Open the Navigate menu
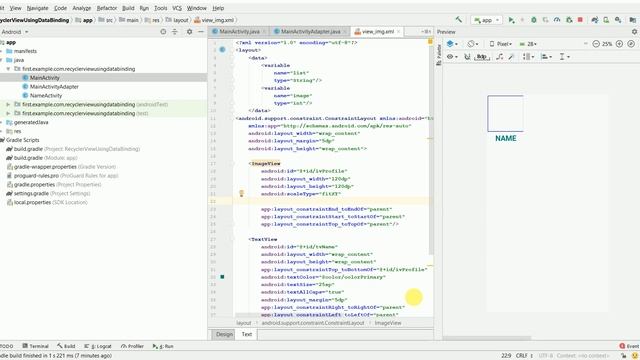The width and height of the screenshot is (640, 360). pyautogui.click(x=37, y=8)
